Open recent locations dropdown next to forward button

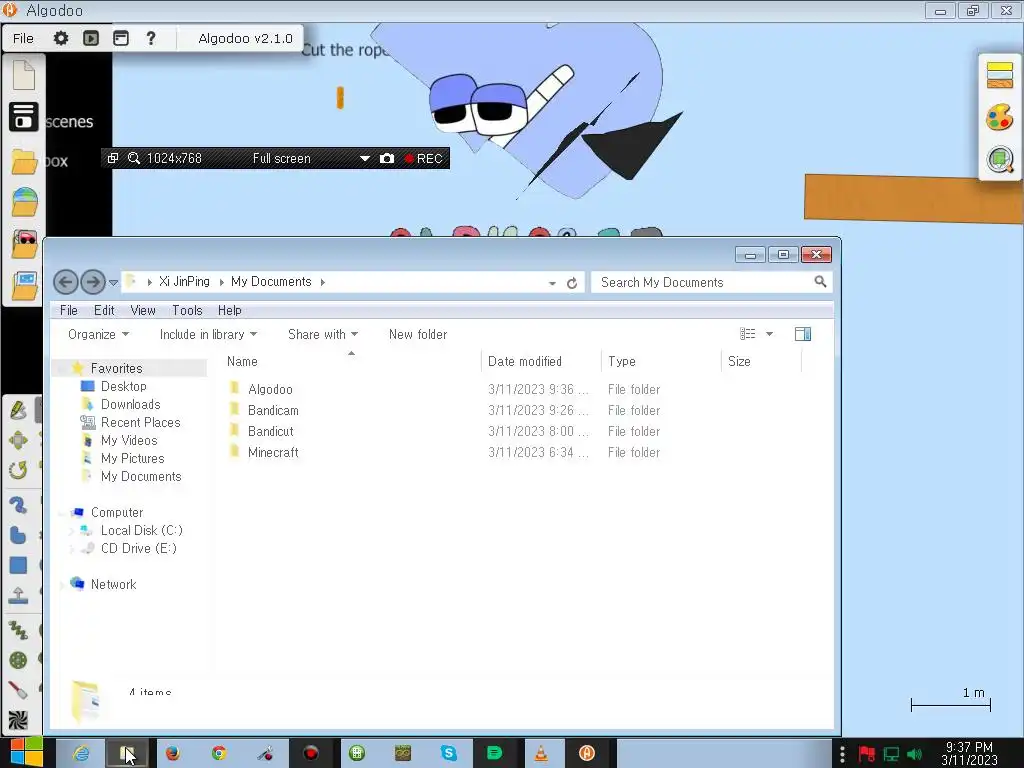[113, 283]
